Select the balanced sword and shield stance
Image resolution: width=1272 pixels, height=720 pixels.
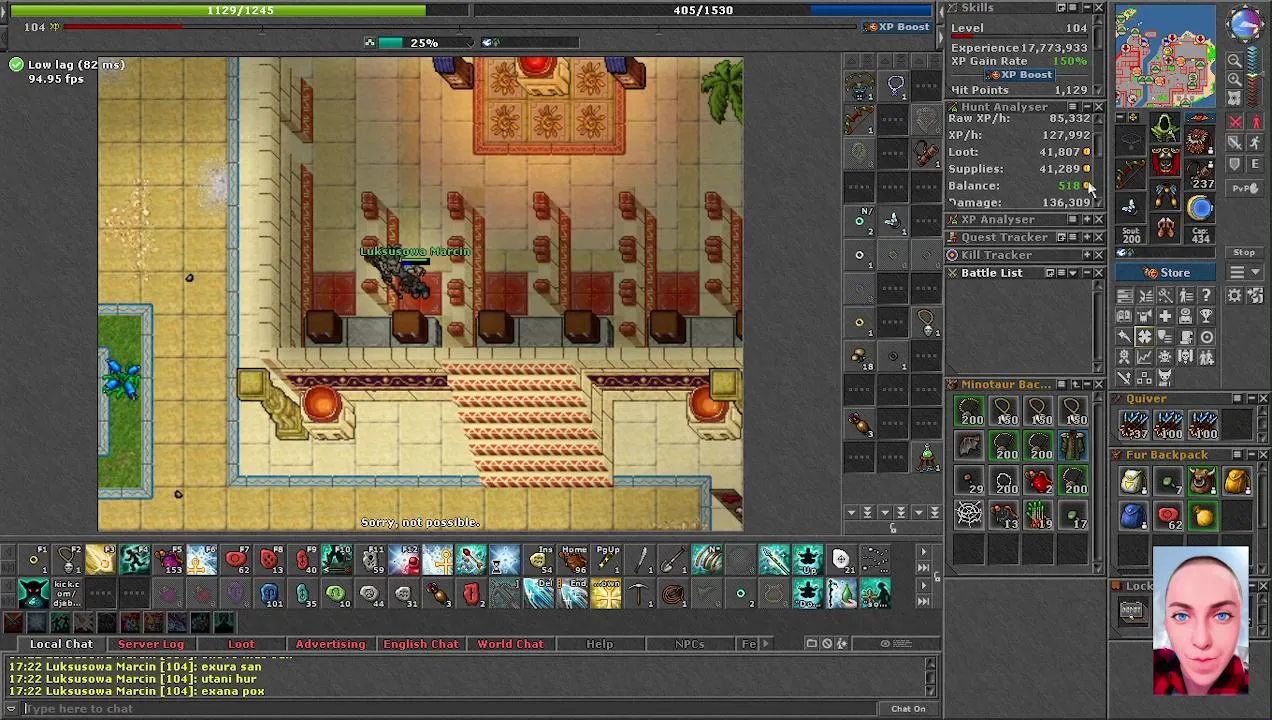pos(1236,143)
